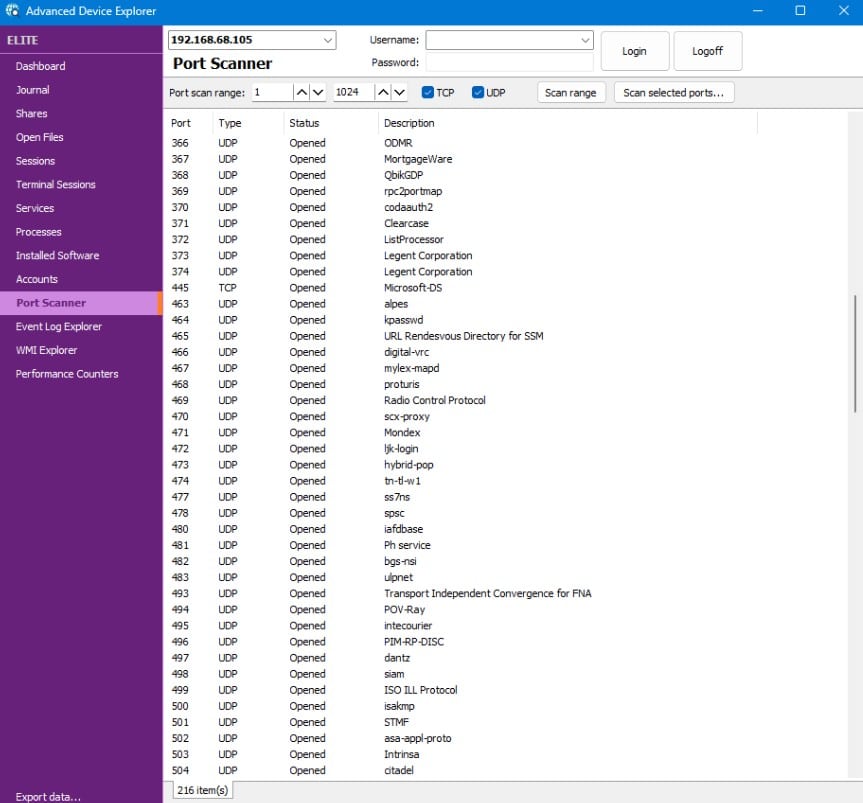Select the Radio Control Protocol row
The image size is (863, 803).
[x=461, y=401]
